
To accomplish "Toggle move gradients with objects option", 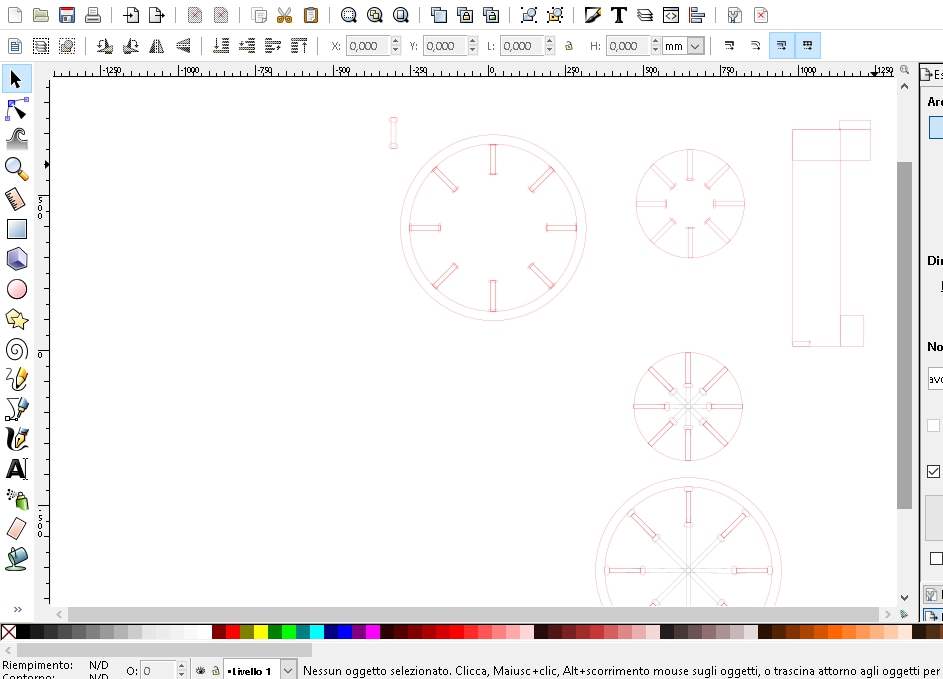I will (782, 46).
